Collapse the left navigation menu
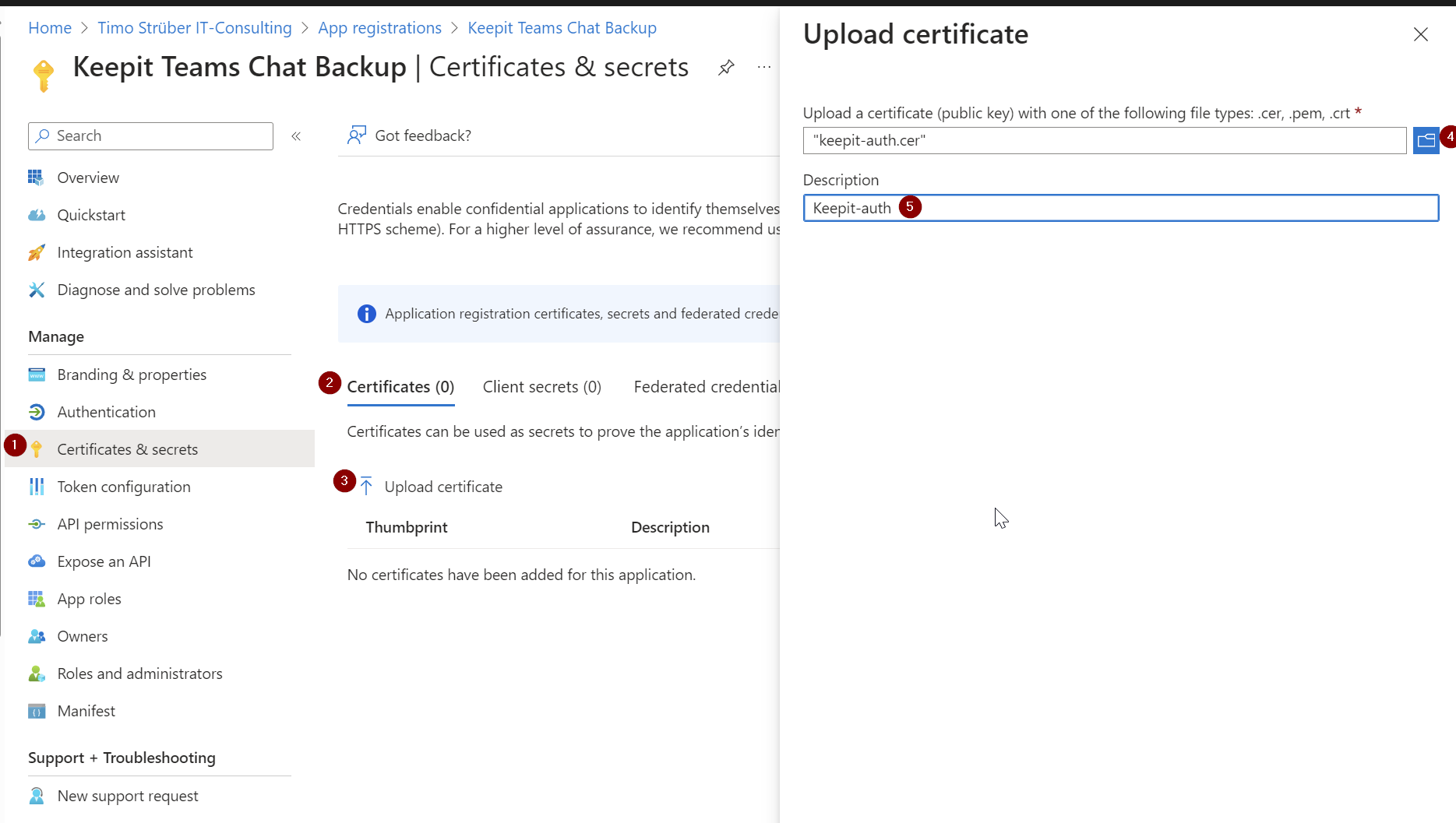 296,136
